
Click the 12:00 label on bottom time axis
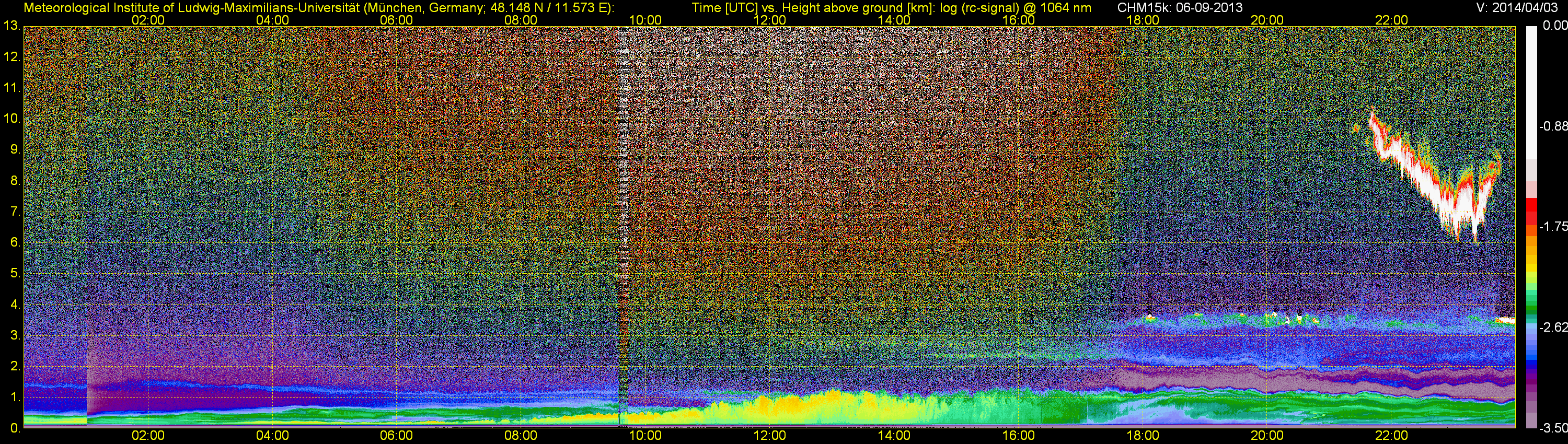769,436
